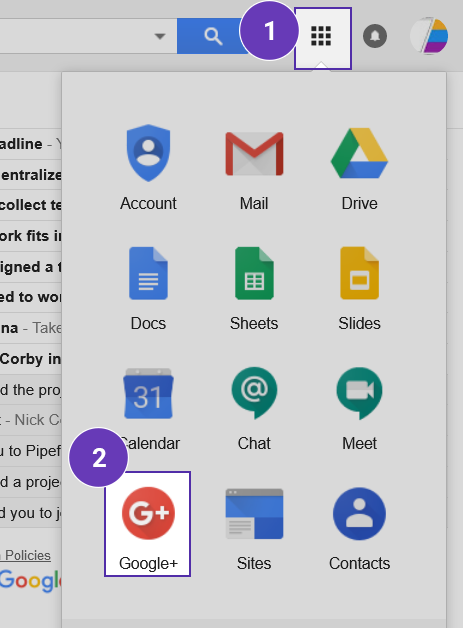
Task: Open email row containing 'to Pipef'
Action: 30,451
